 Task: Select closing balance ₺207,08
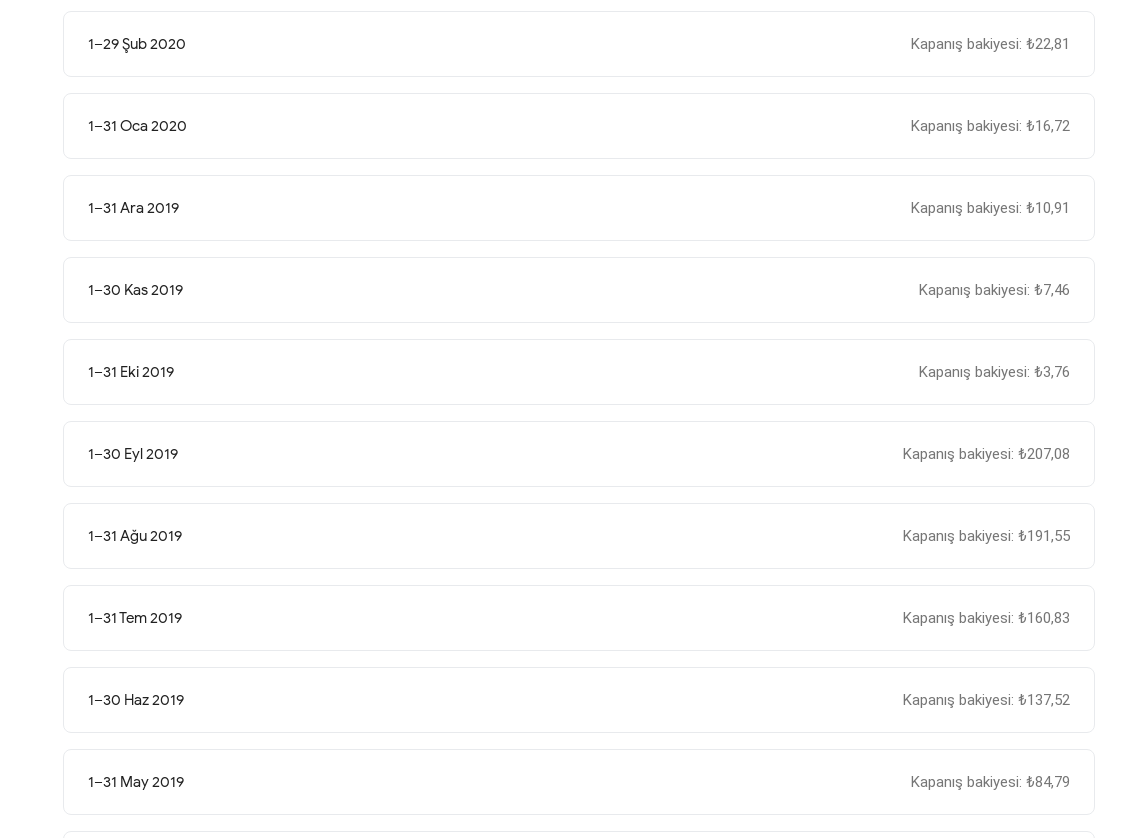click(986, 454)
